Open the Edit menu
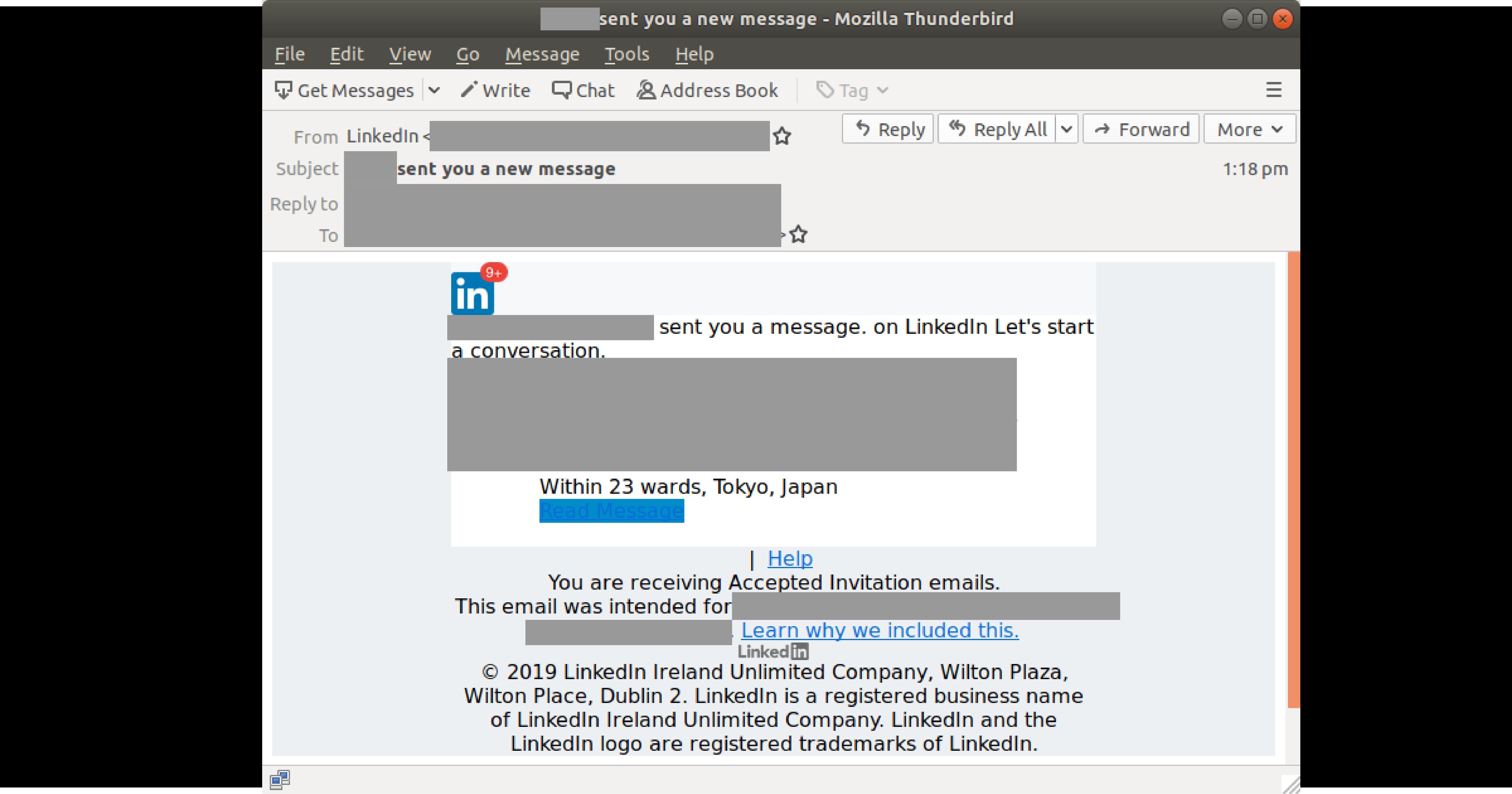The height and width of the screenshot is (794, 1512). (x=346, y=54)
